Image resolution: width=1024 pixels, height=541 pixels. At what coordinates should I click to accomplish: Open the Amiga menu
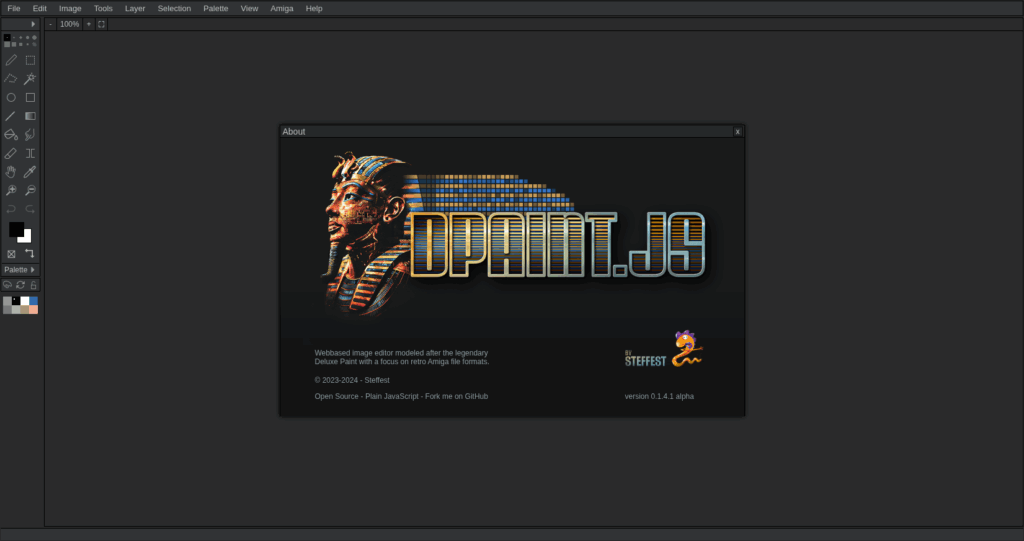click(x=282, y=8)
